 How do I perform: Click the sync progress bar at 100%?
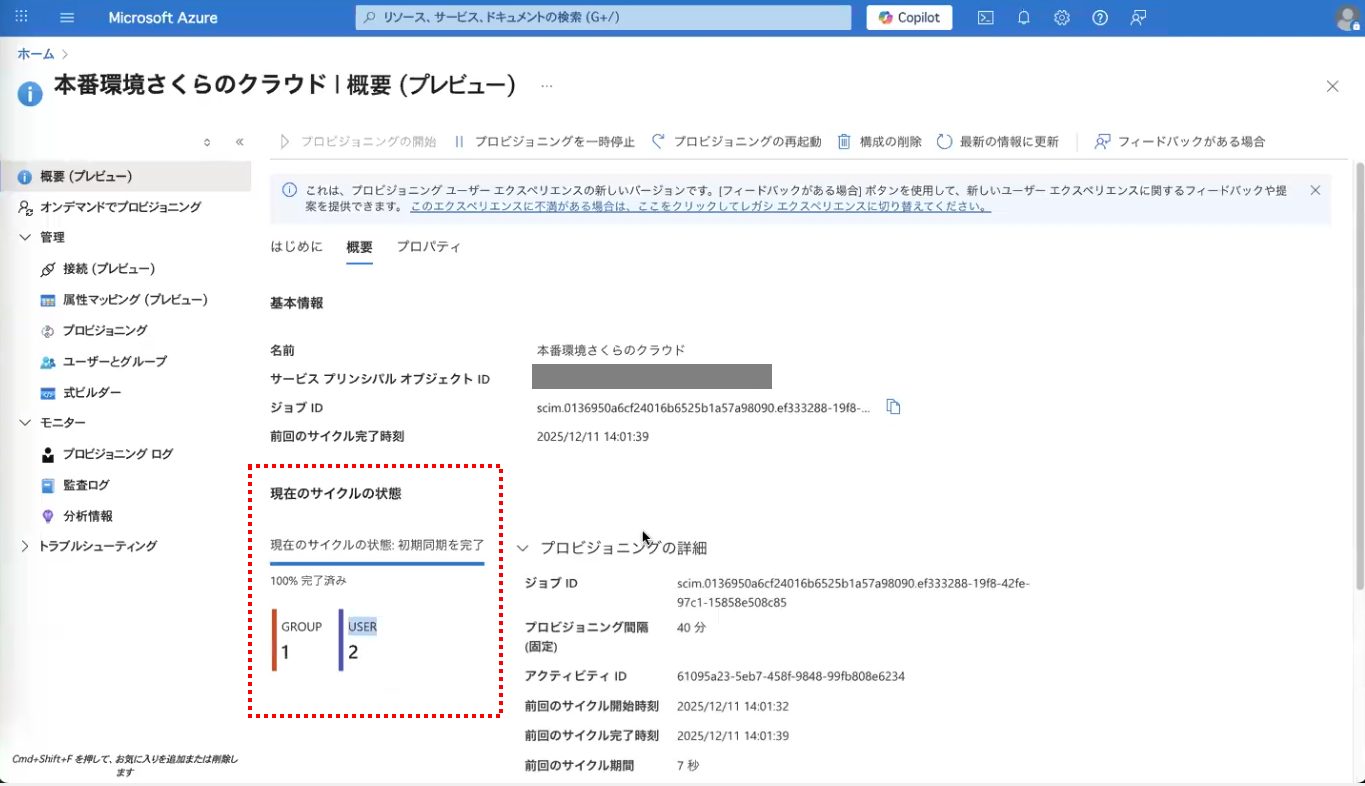click(377, 564)
